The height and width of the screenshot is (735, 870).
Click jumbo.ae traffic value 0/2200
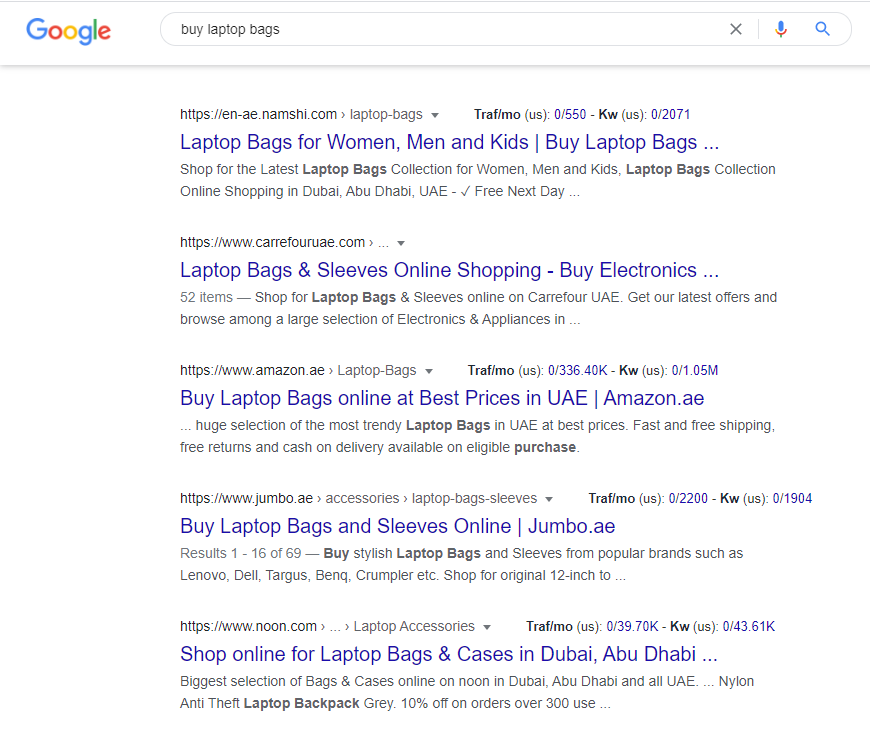[x=688, y=499]
